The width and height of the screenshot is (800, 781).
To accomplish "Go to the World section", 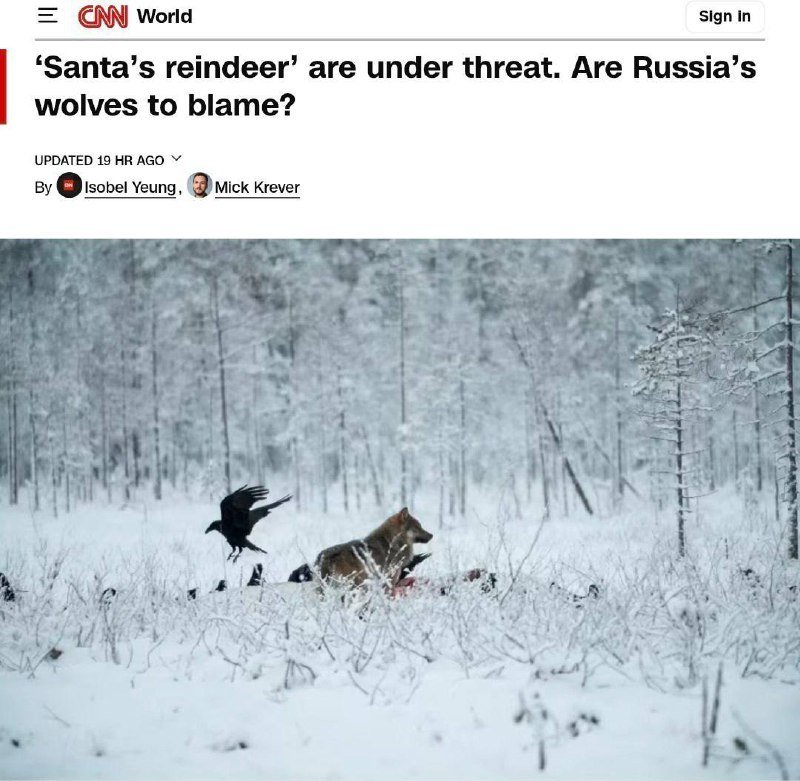I will click(x=164, y=16).
